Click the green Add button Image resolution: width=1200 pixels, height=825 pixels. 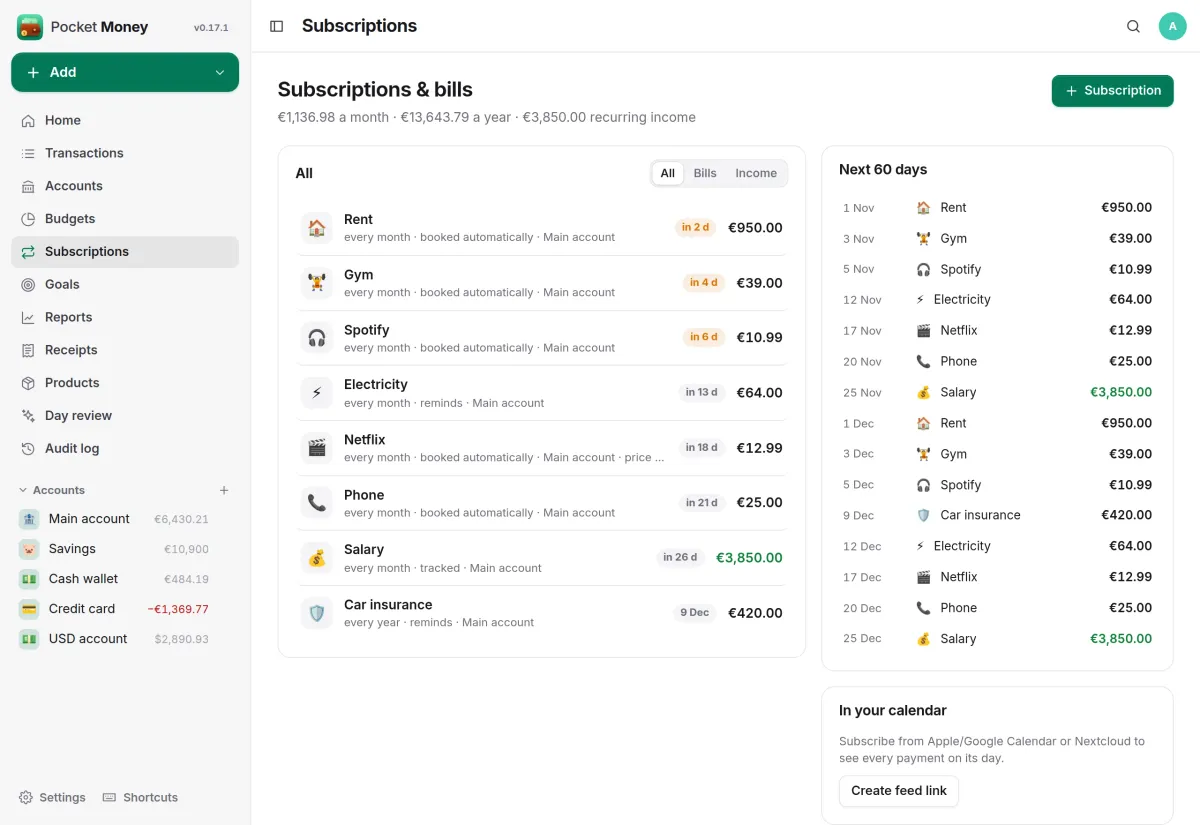[x=125, y=72]
